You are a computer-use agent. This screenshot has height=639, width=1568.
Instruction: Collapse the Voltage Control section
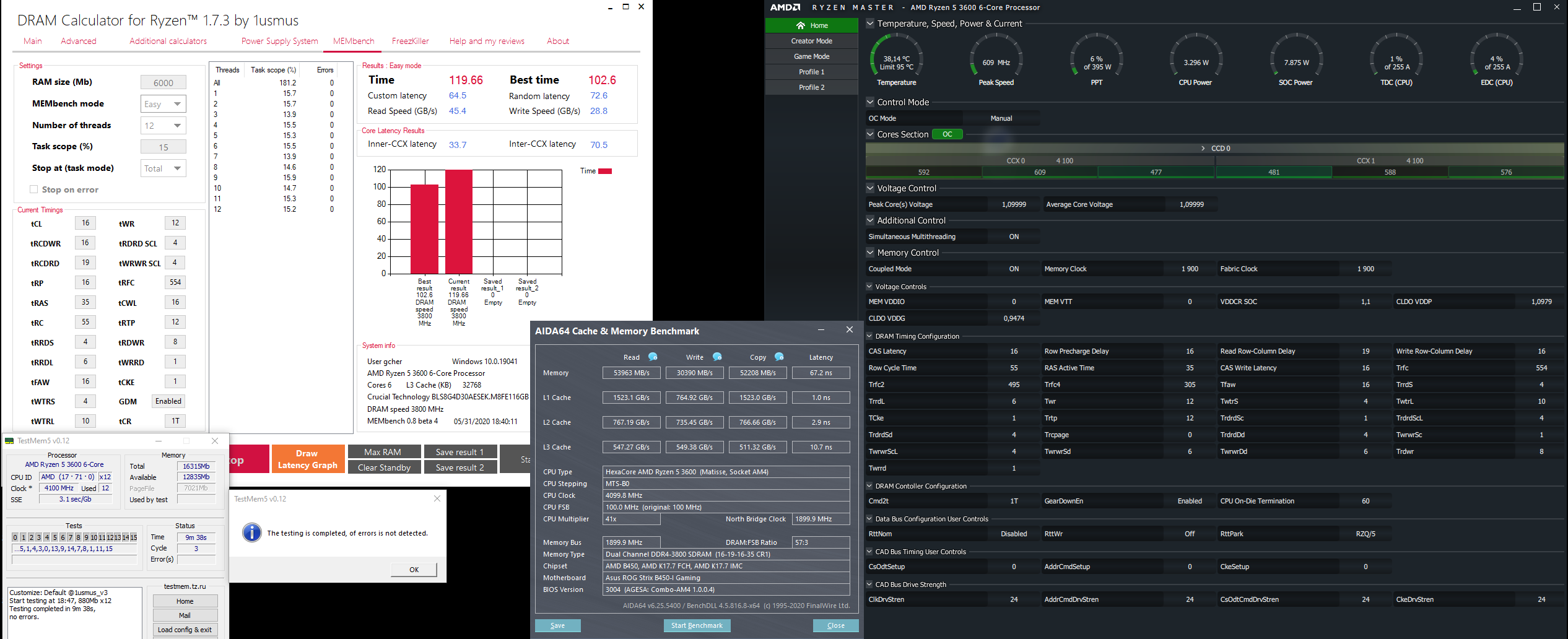[x=870, y=188]
